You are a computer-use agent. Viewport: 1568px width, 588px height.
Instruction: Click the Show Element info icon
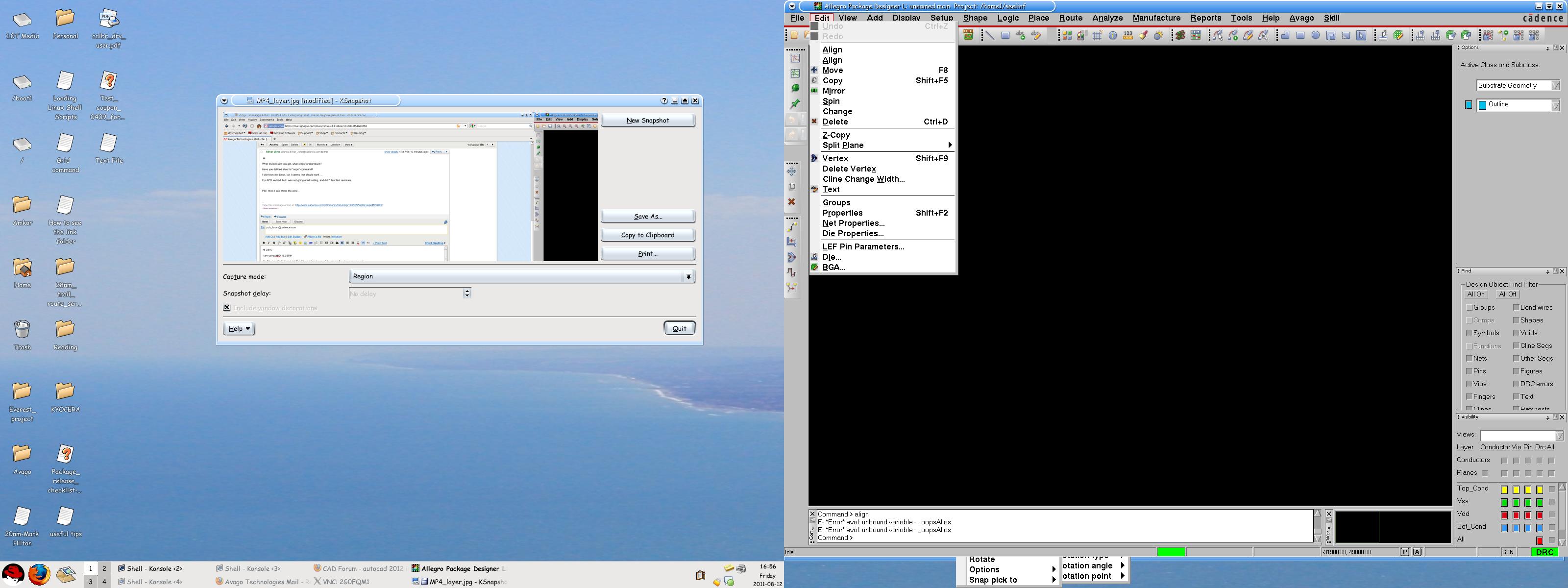point(1113,35)
